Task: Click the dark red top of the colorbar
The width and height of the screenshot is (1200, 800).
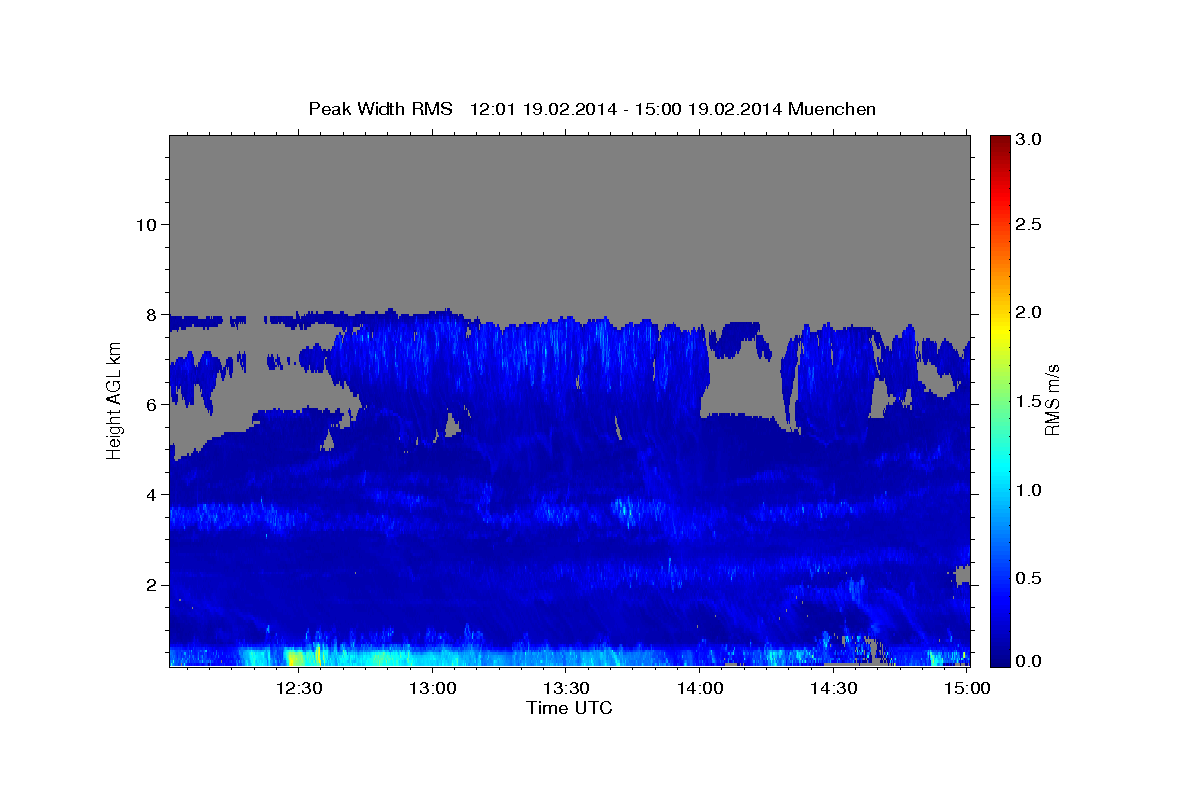Action: pyautogui.click(x=999, y=143)
